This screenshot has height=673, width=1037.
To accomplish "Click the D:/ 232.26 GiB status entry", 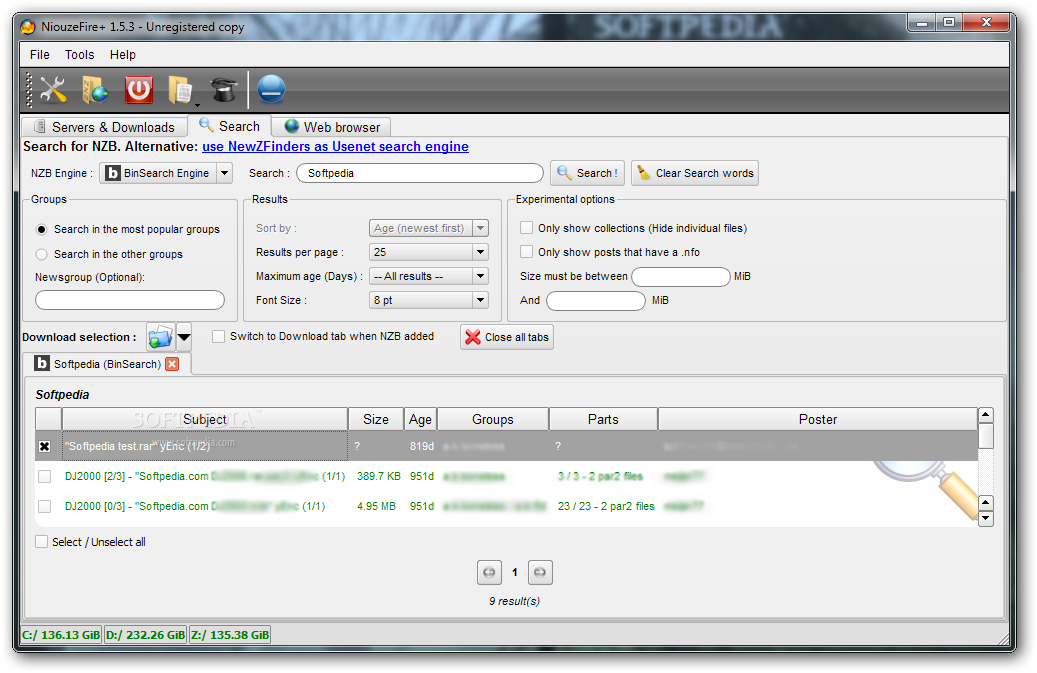I will click(145, 635).
